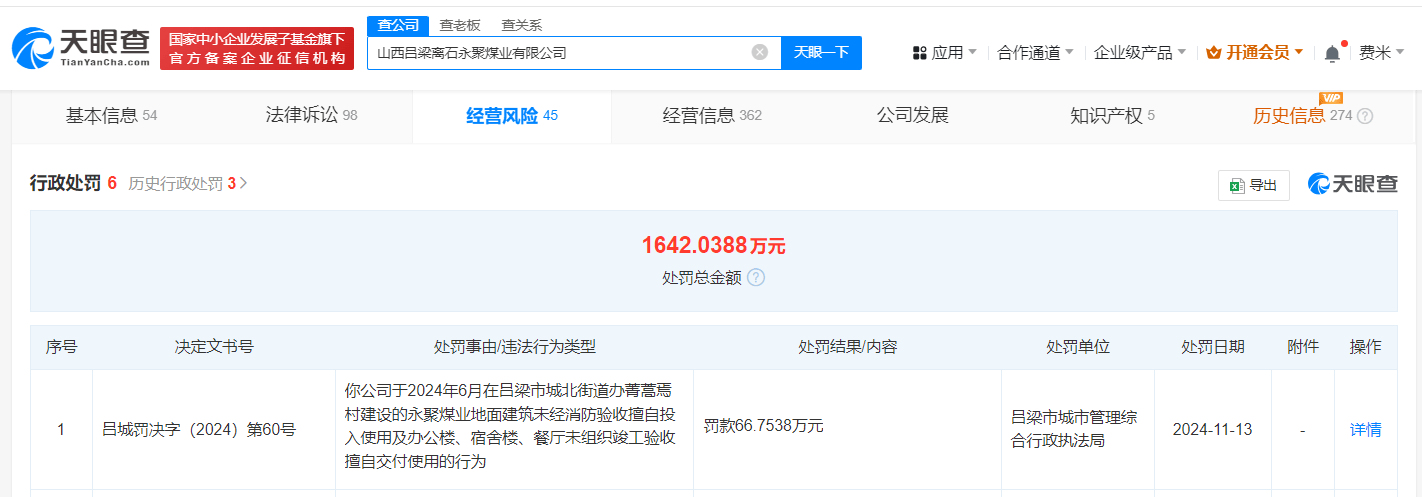
Task: Open the notification bell
Action: (x=1332, y=53)
